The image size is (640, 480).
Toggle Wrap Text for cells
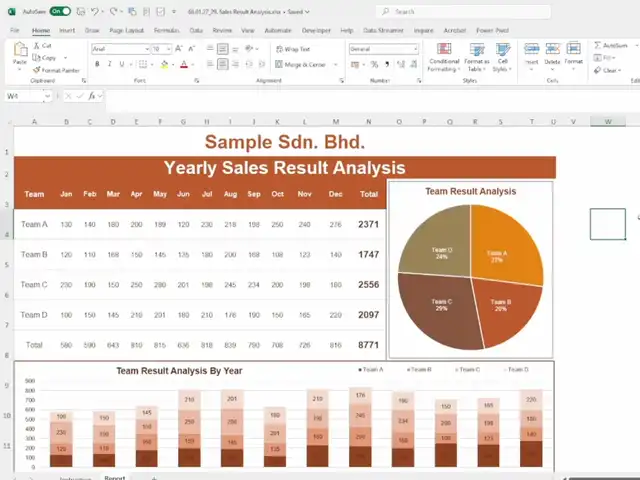point(292,48)
